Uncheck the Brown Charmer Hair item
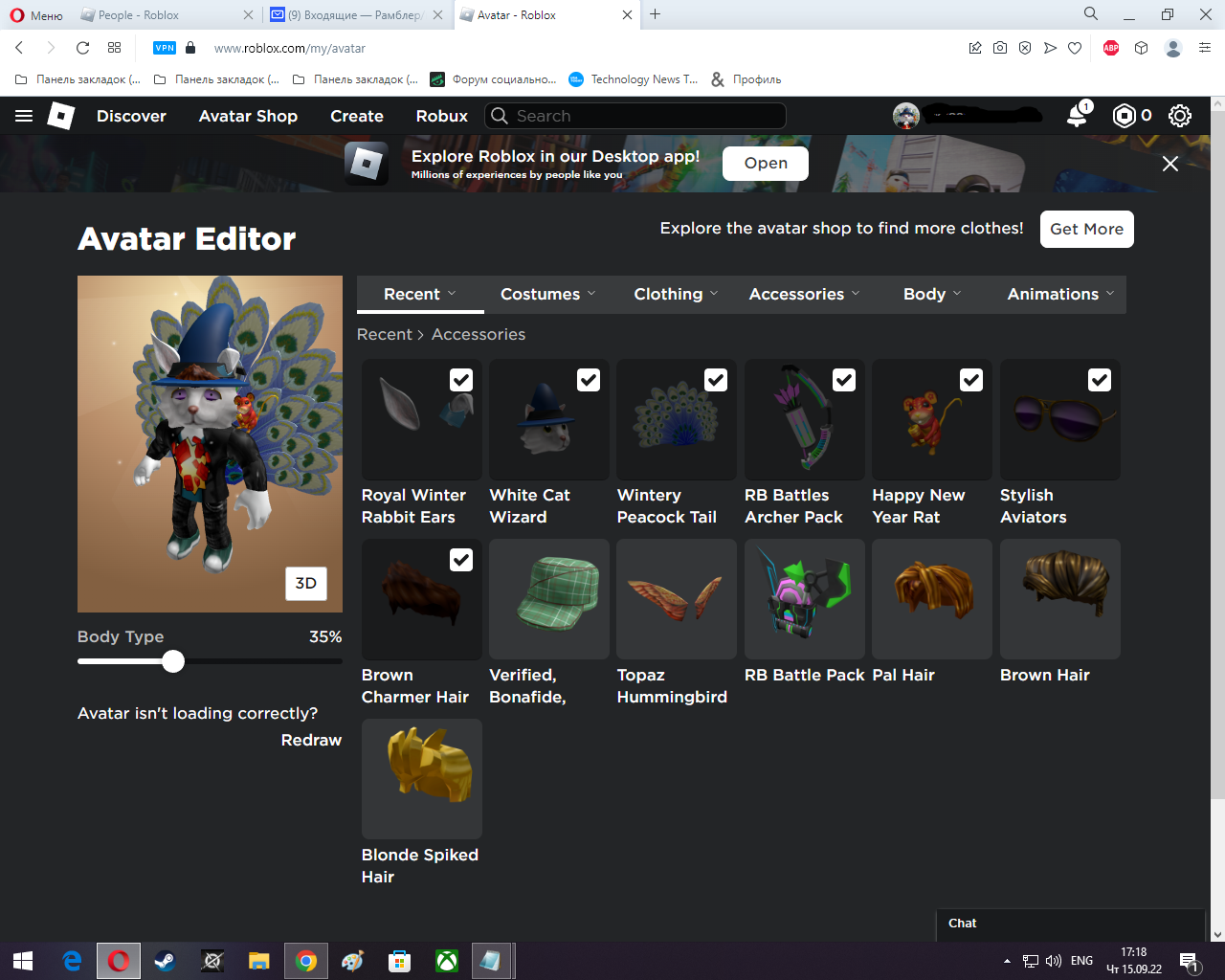Image resolution: width=1225 pixels, height=980 pixels. [461, 560]
